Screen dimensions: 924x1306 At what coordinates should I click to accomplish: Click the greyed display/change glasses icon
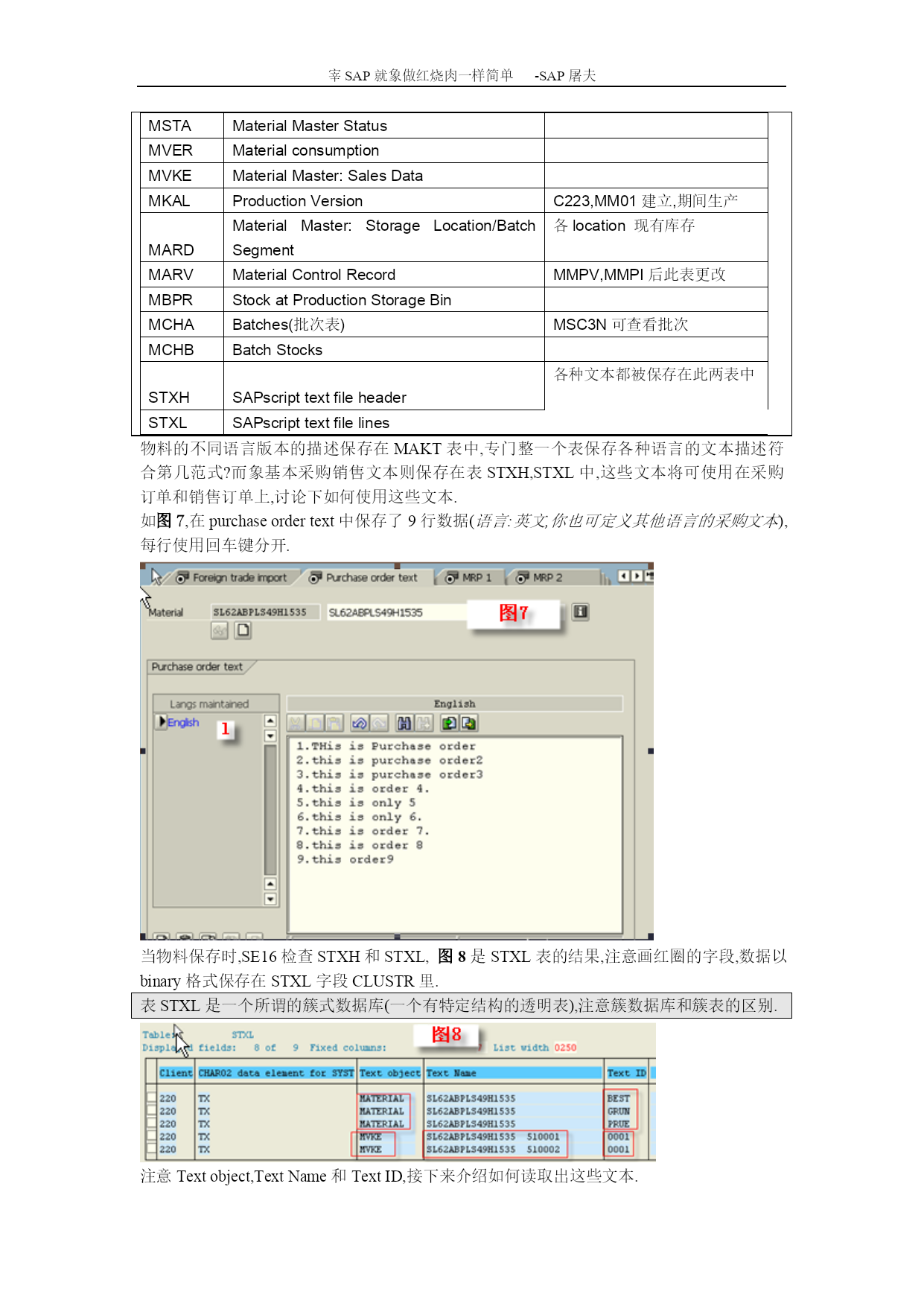tap(219, 631)
